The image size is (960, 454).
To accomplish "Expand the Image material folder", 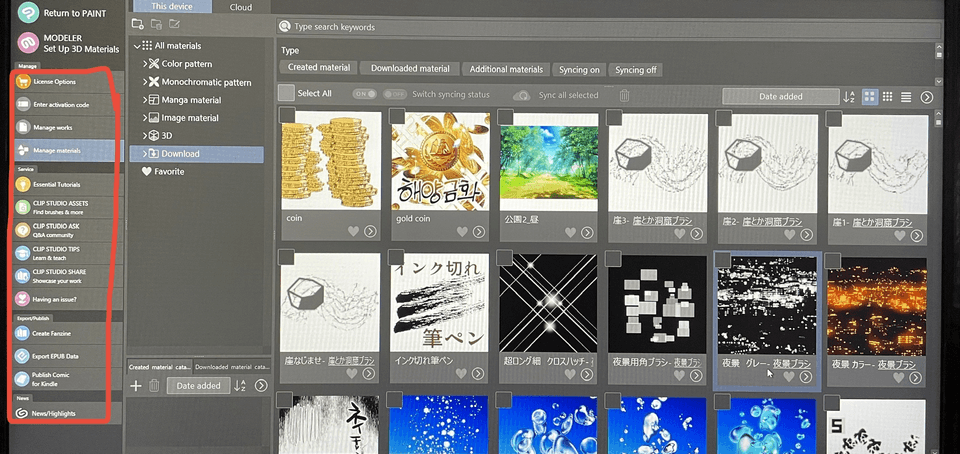I will [145, 117].
